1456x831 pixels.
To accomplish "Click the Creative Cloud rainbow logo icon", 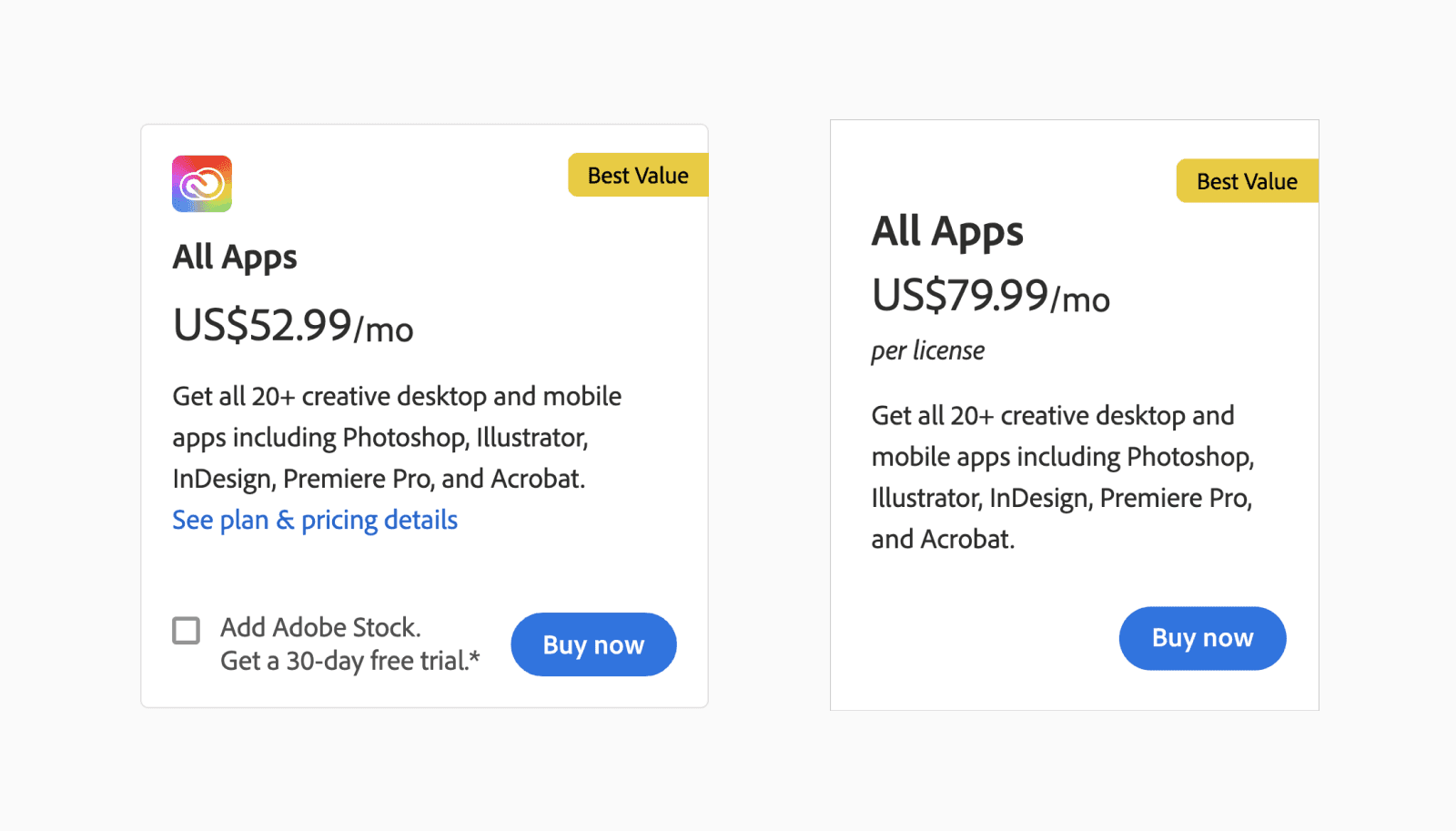I will (x=202, y=184).
